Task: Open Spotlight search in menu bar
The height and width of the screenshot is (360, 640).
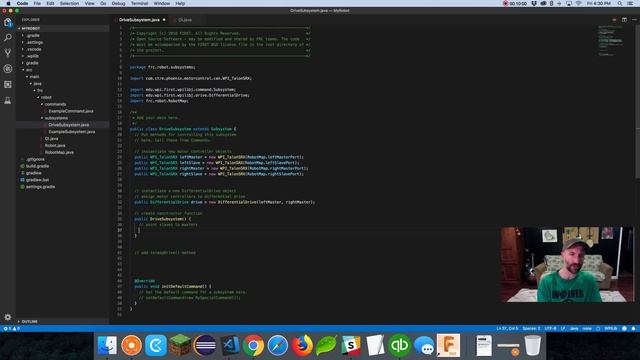Action: point(620,3)
